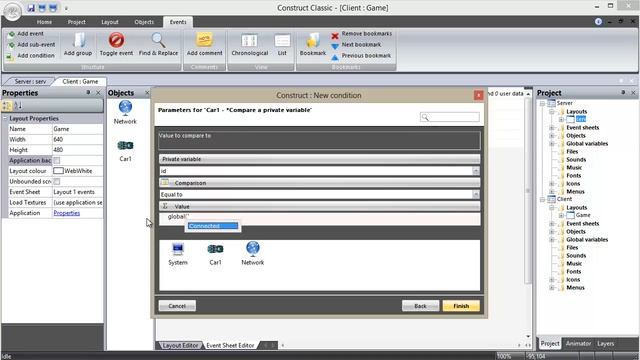Click the Add event icon
Viewport: 640px width, 360px height.
point(11,34)
